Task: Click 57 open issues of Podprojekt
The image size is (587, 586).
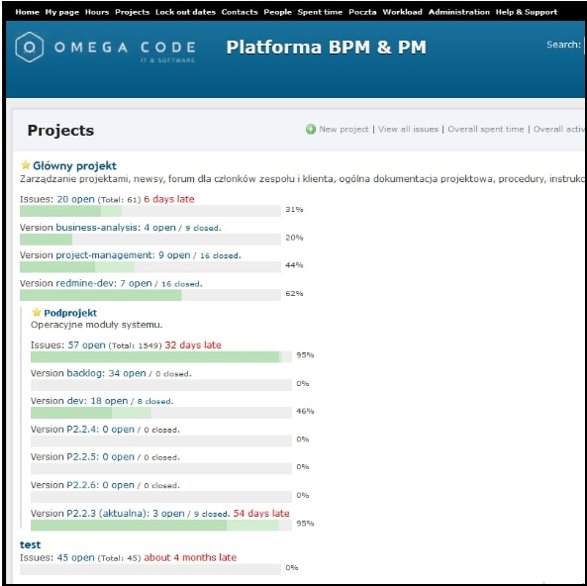Action: pyautogui.click(x=86, y=345)
